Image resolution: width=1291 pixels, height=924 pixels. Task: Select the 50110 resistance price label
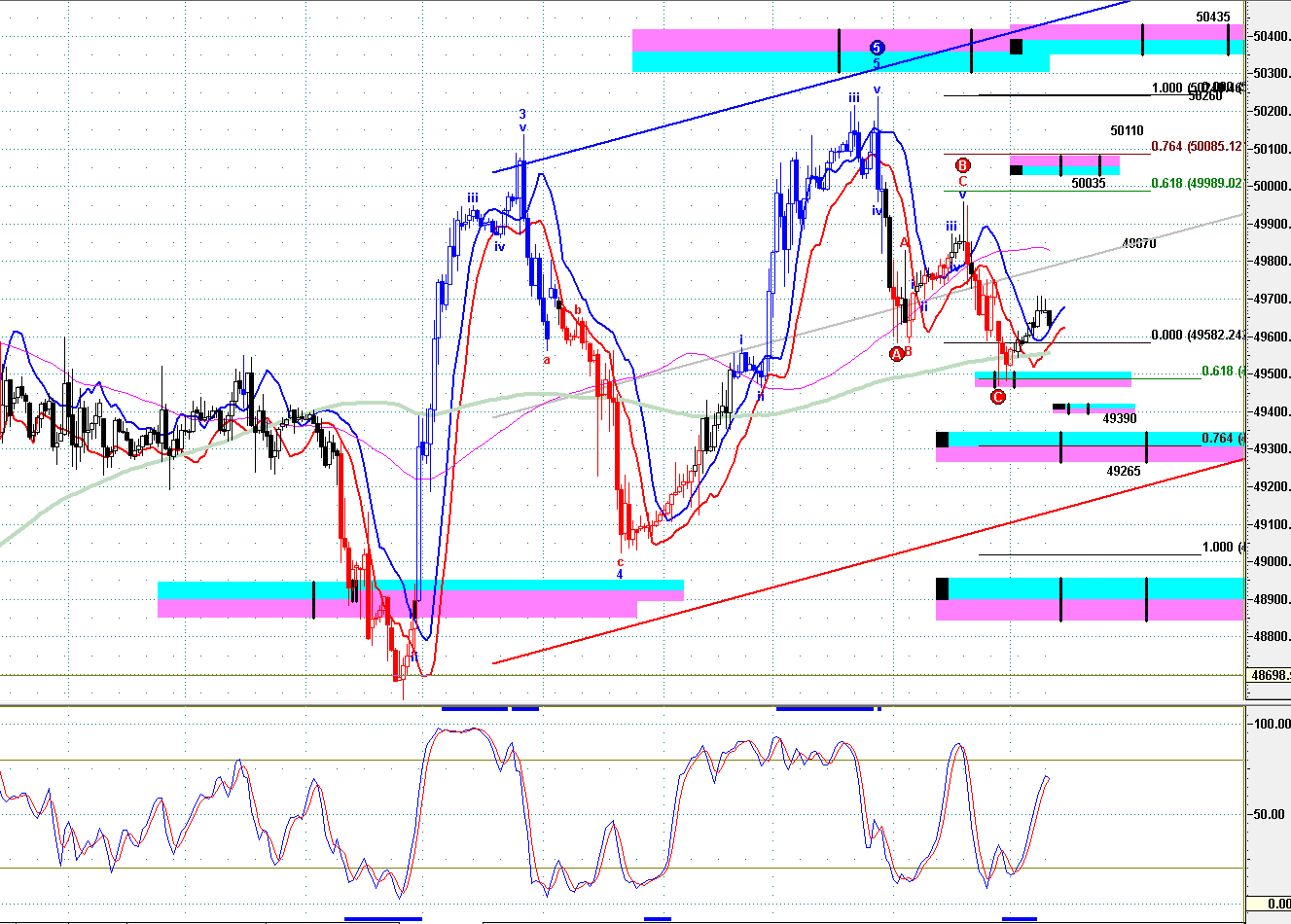1127,130
